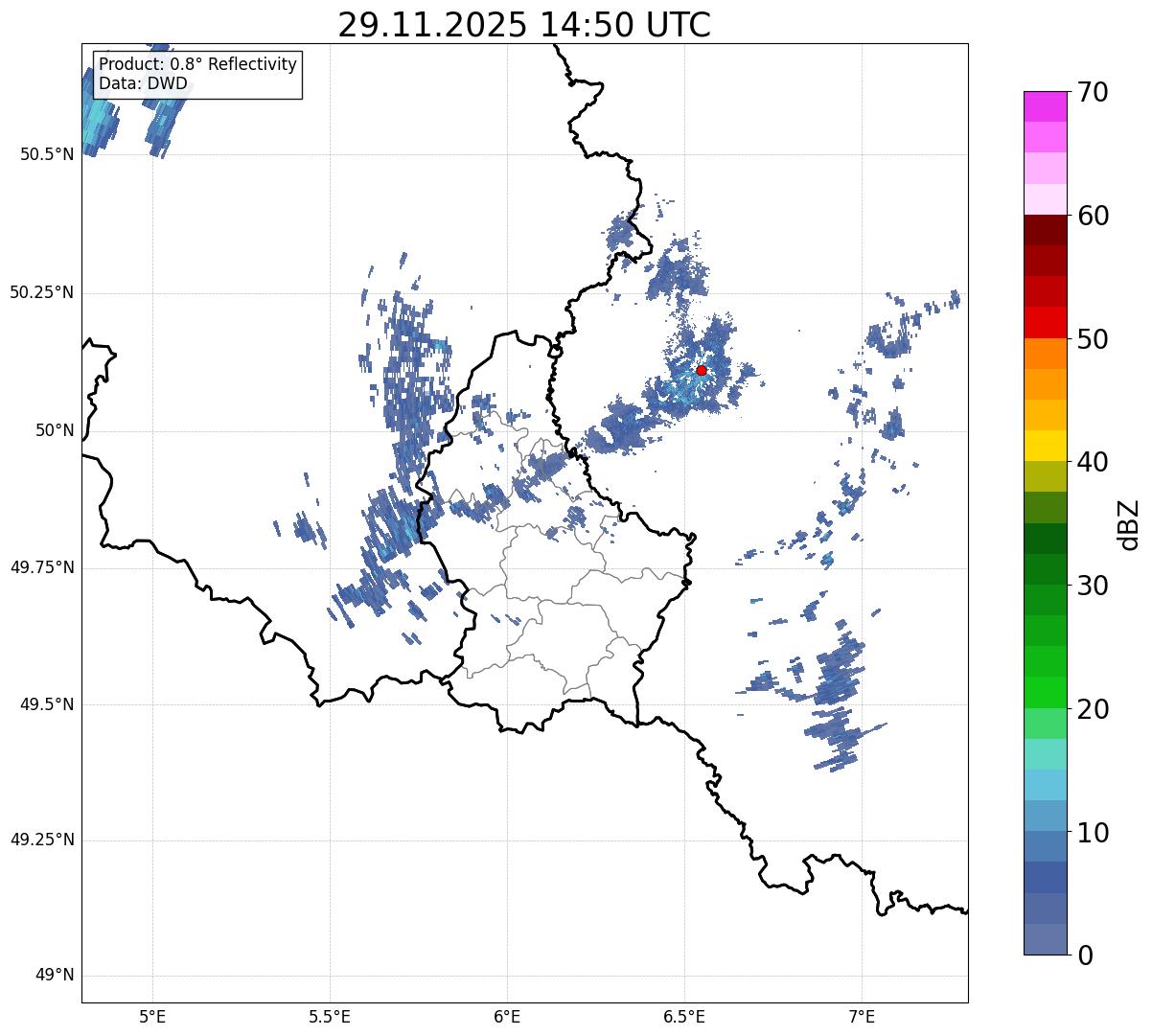This screenshot has width=1152, height=1036.
Task: Click the magenta swatch at colorbar top
Action: tap(1046, 106)
